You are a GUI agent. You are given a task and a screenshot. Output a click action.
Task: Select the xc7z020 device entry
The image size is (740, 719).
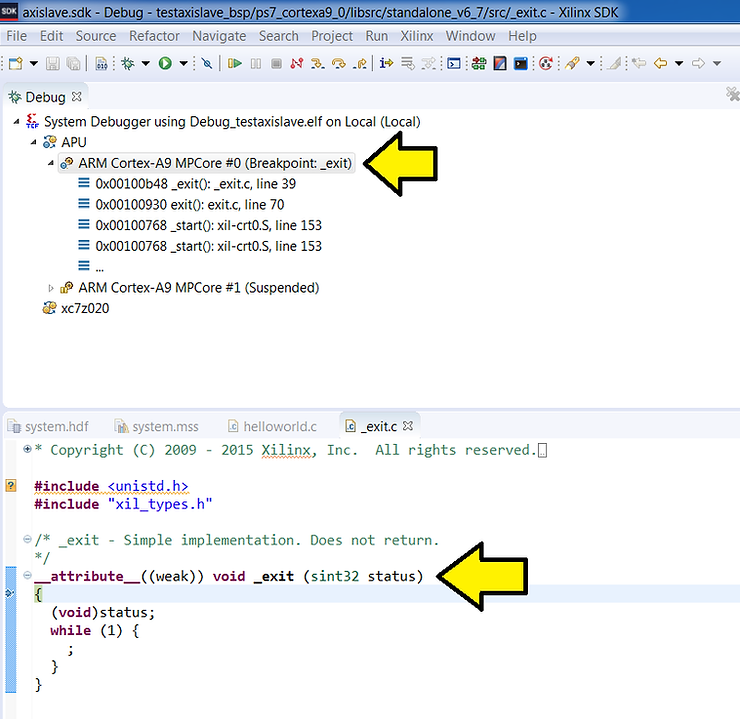tap(85, 309)
